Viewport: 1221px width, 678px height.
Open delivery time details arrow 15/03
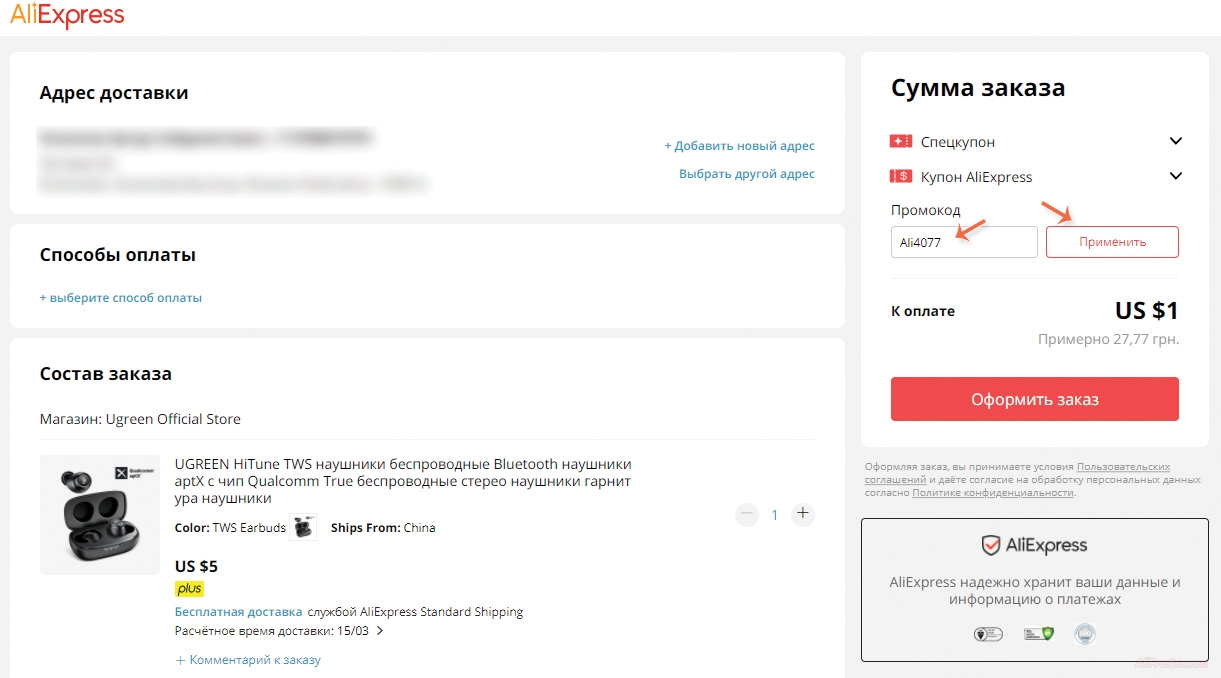tap(380, 631)
